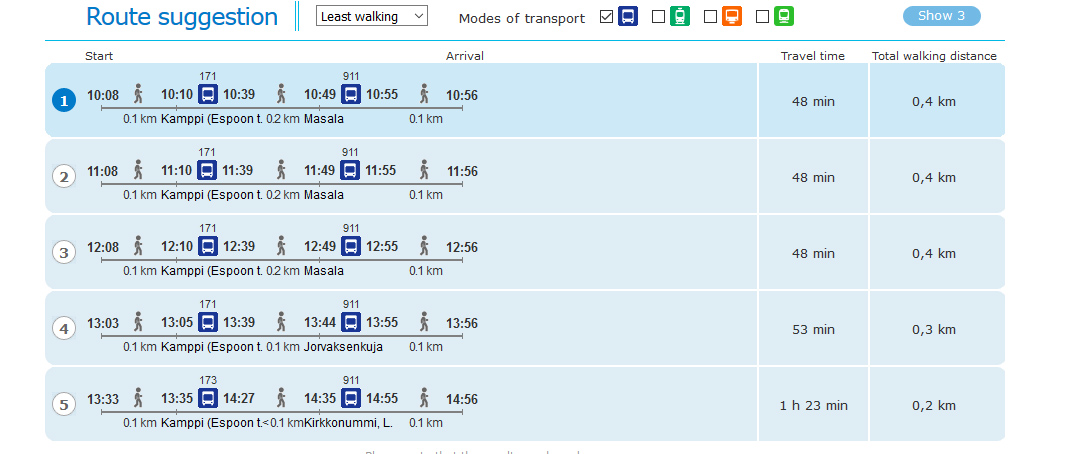Select route number 2 badge
This screenshot has width=1072, height=454.
tap(64, 177)
